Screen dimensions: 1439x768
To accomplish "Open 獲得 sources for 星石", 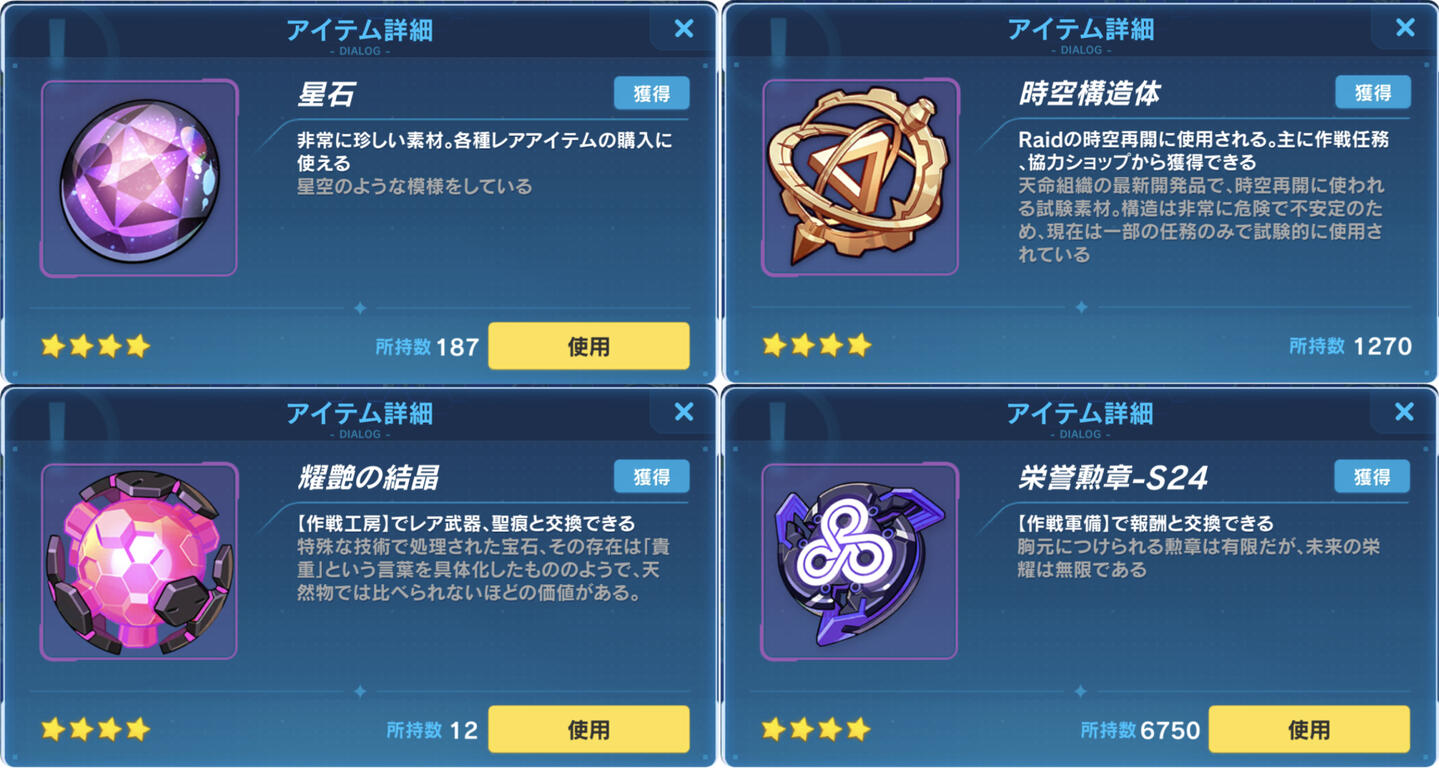I will [651, 93].
